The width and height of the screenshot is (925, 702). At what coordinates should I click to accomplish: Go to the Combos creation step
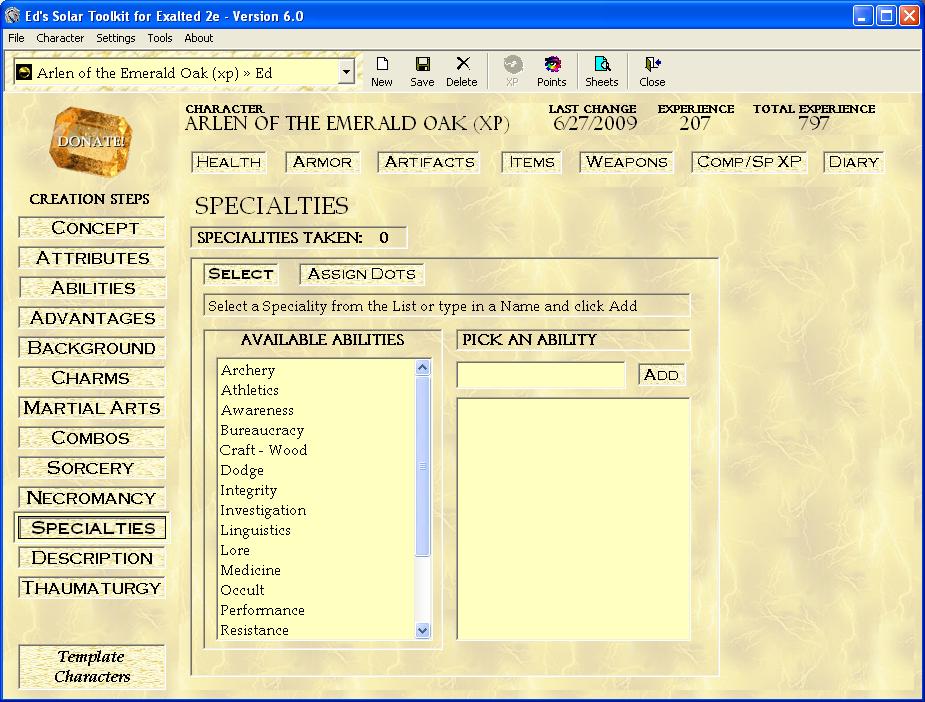click(x=92, y=438)
